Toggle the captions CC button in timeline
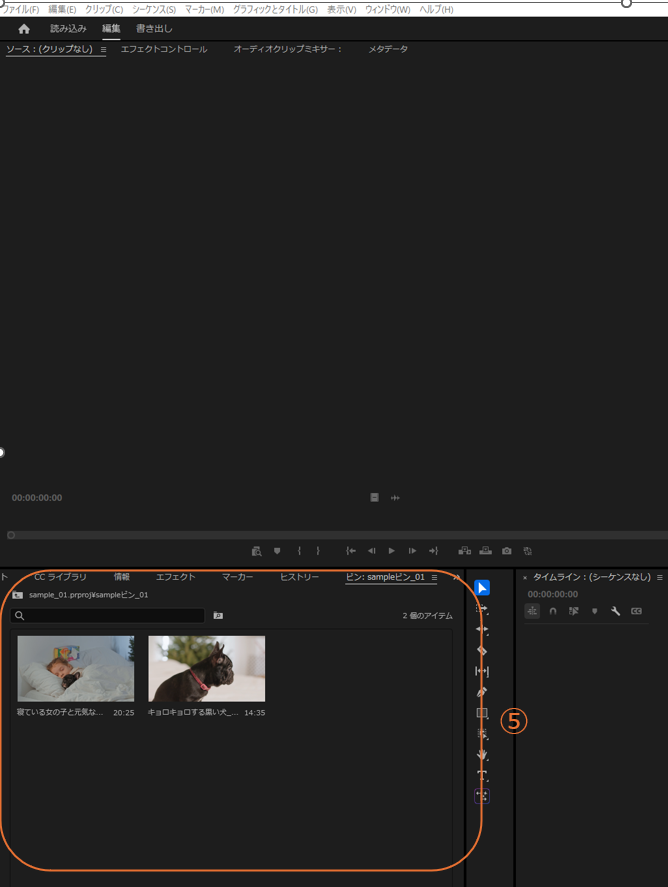 636,611
